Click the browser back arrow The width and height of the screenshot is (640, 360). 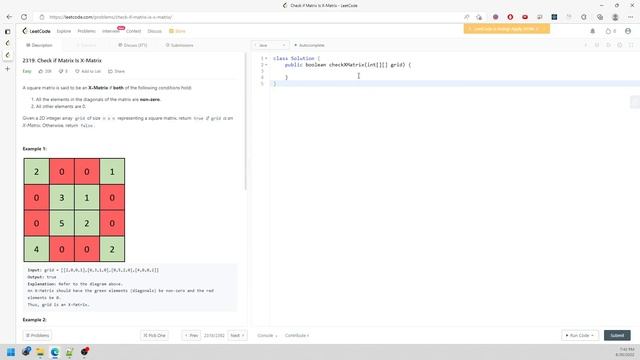click(x=9, y=17)
